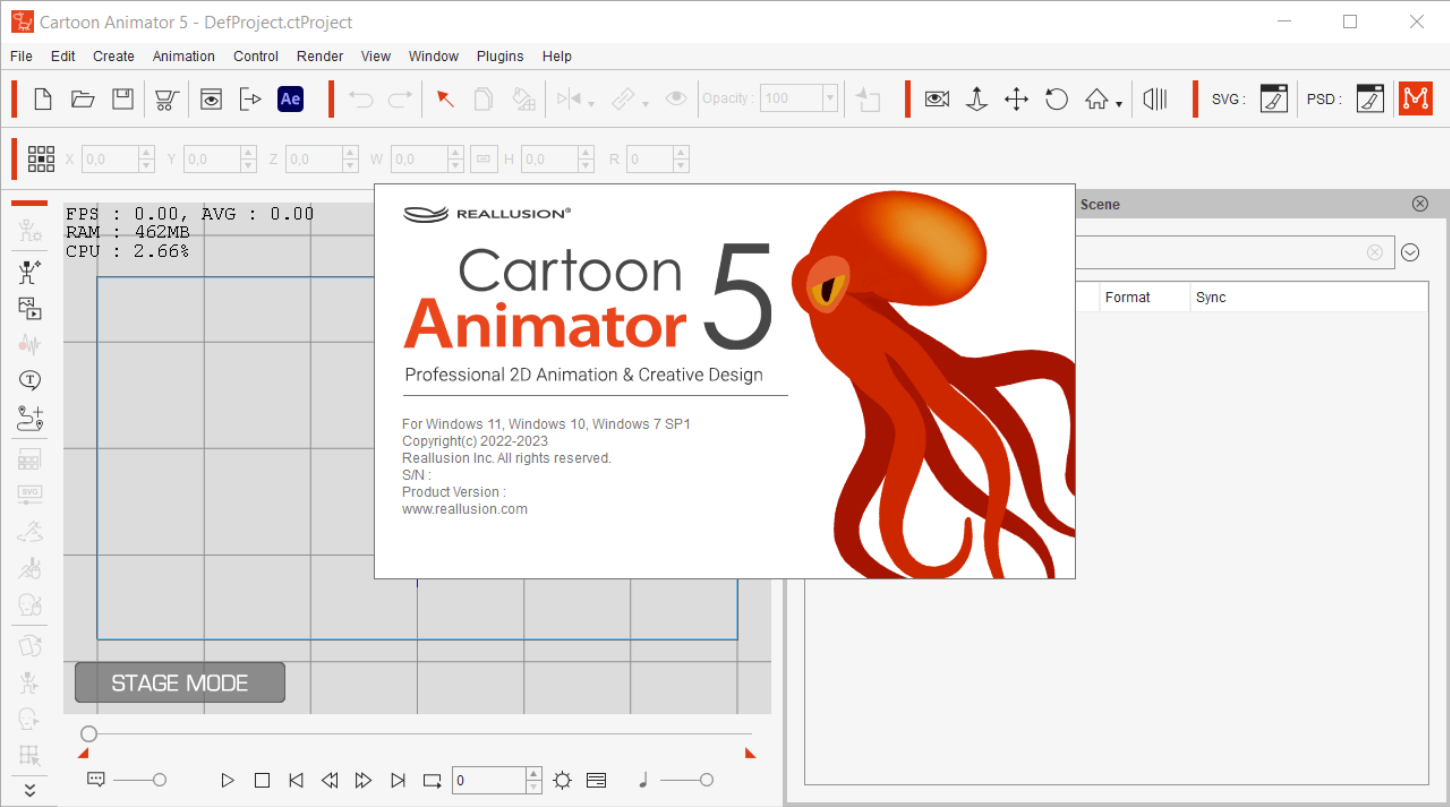Viewport: 1450px width, 807px height.
Task: Play the animation
Action: [x=228, y=780]
